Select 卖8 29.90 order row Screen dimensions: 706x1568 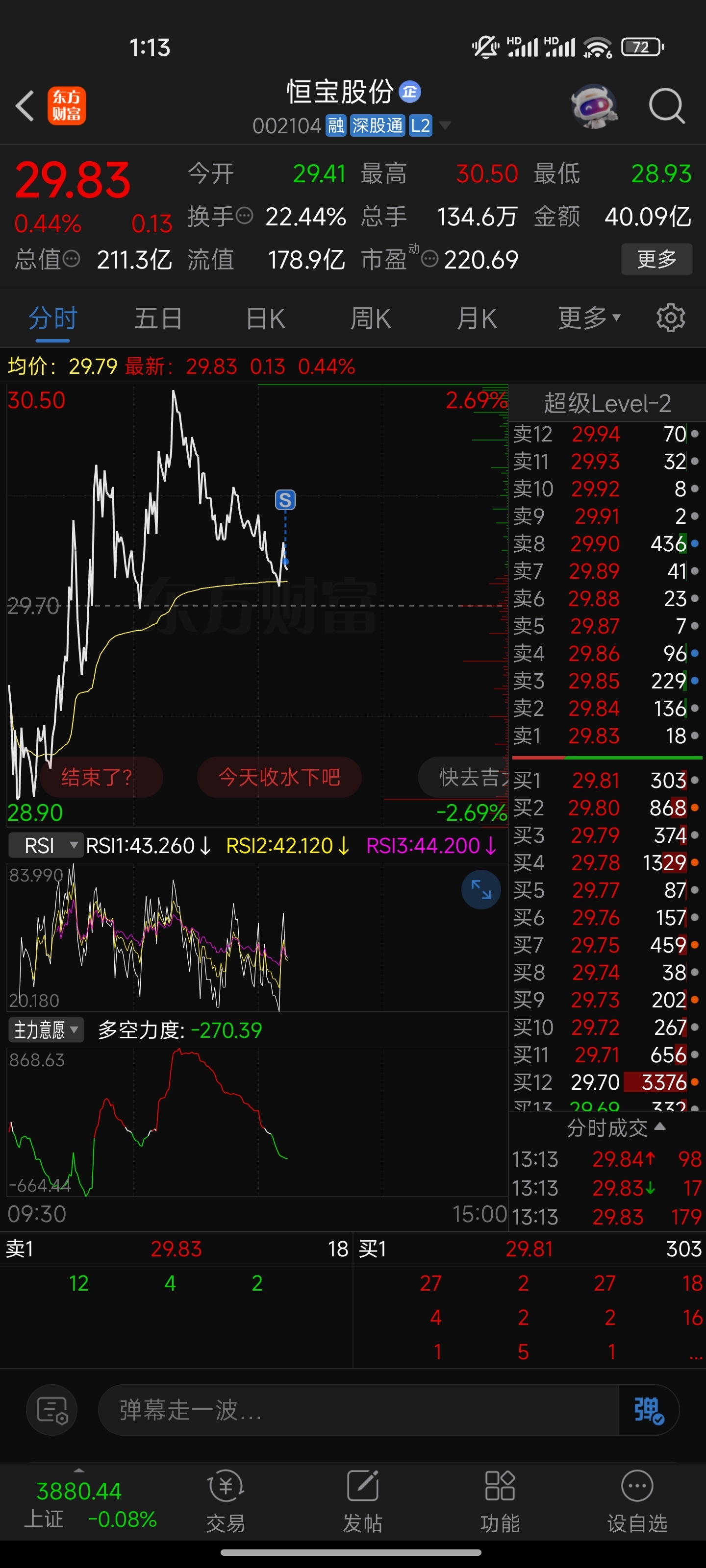click(606, 543)
